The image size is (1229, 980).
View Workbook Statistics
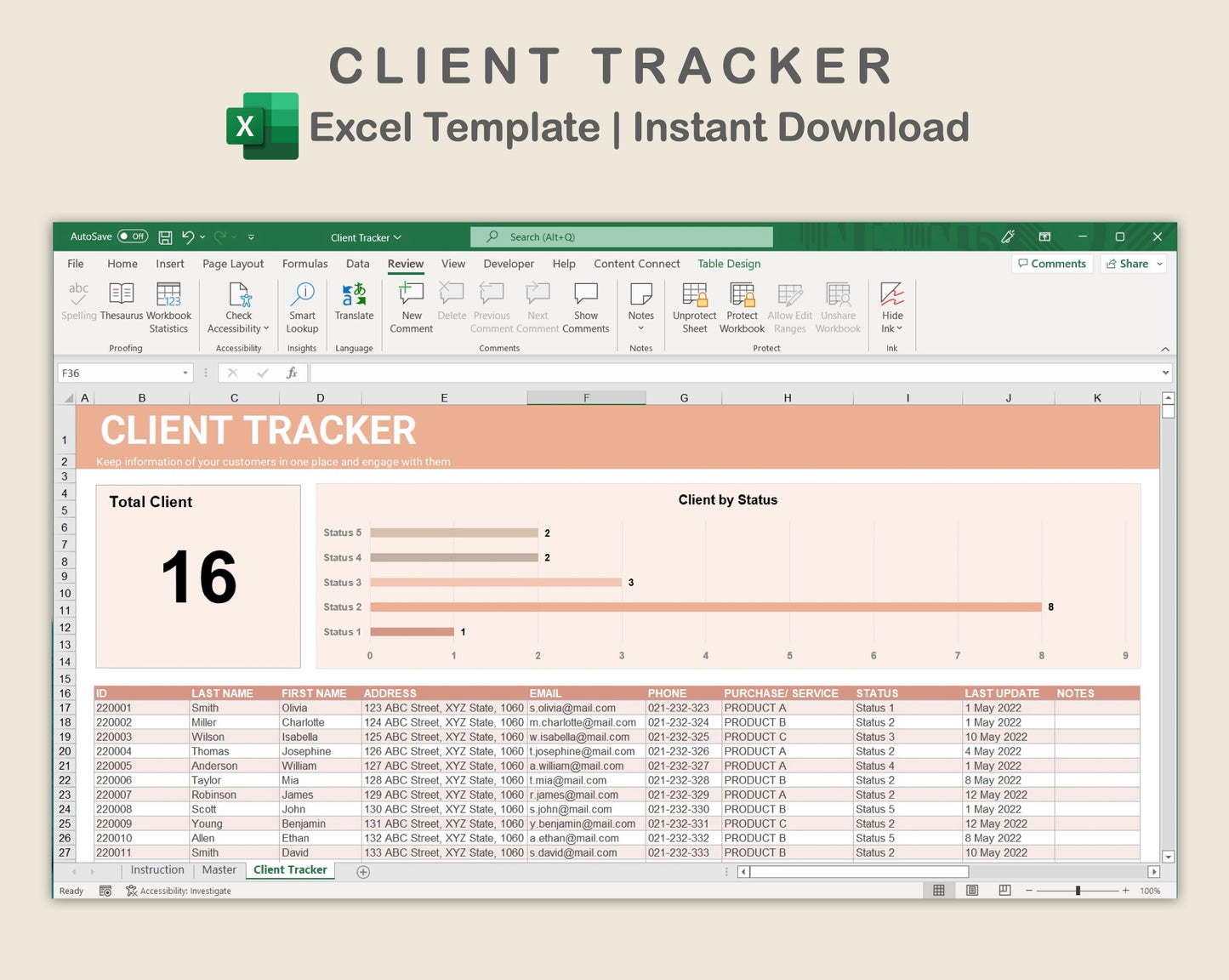pos(168,308)
